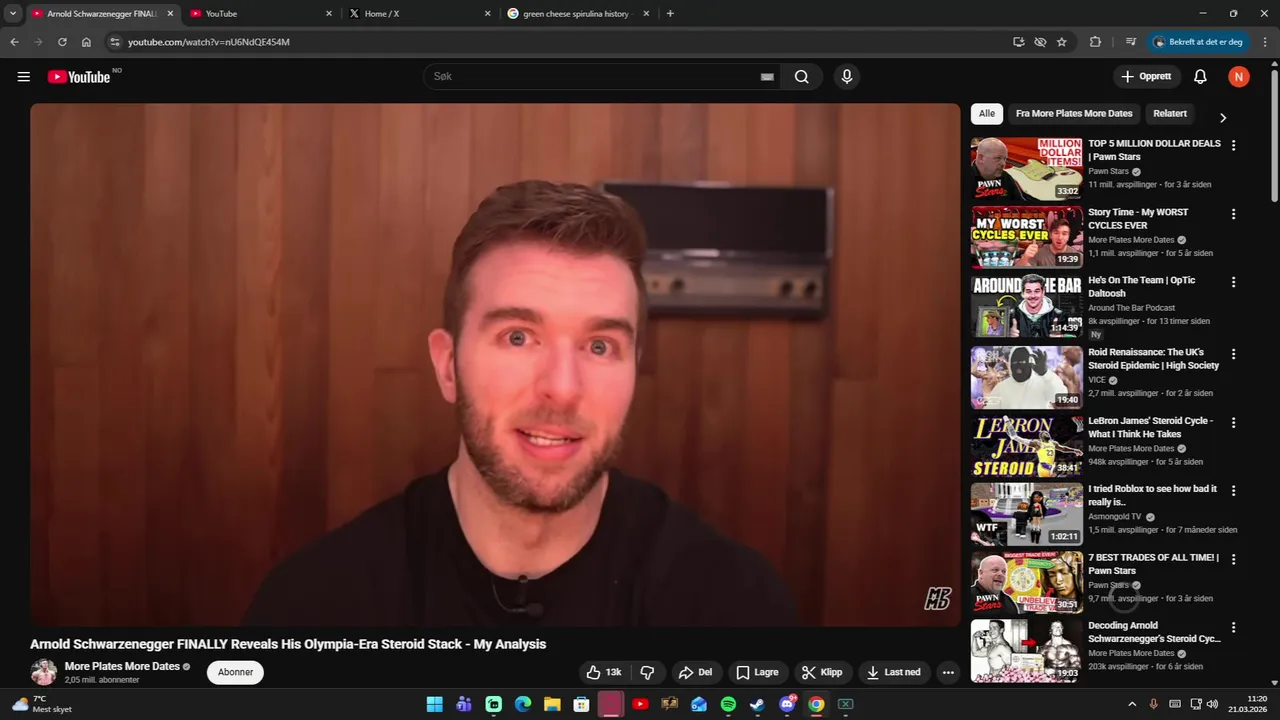Click the install app icon in address bar

(1018, 42)
